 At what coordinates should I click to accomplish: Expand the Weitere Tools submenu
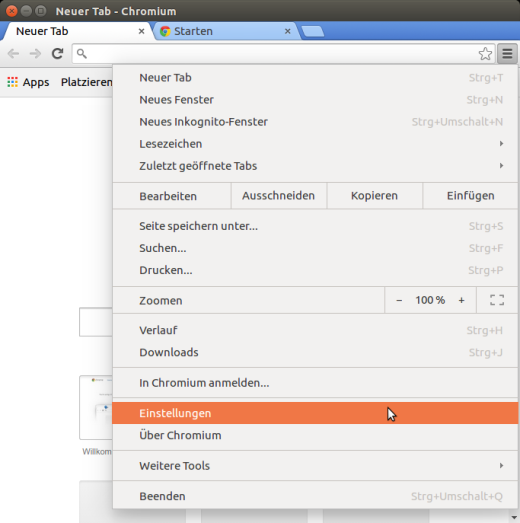tap(315, 466)
